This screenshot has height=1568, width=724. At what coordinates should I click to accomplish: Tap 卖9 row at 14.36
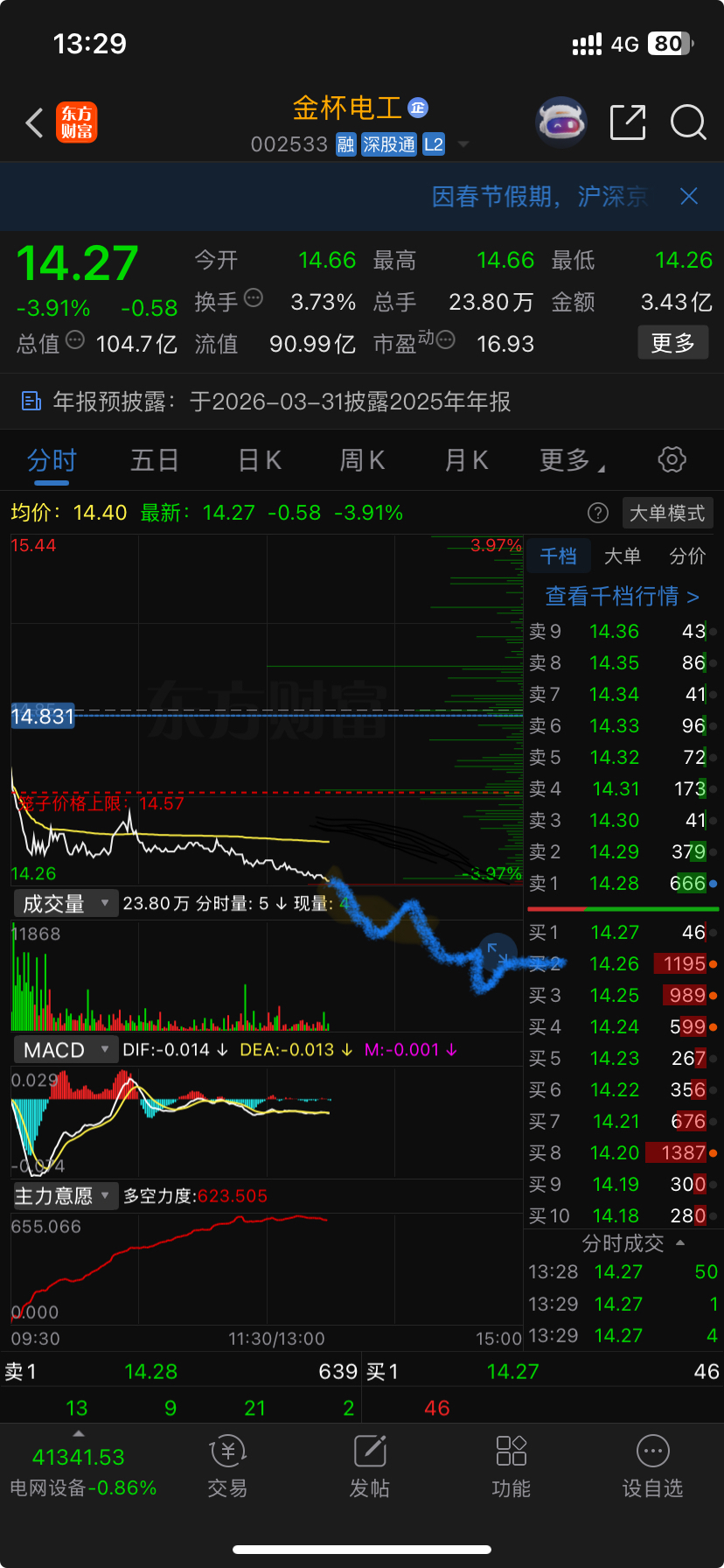[x=623, y=632]
